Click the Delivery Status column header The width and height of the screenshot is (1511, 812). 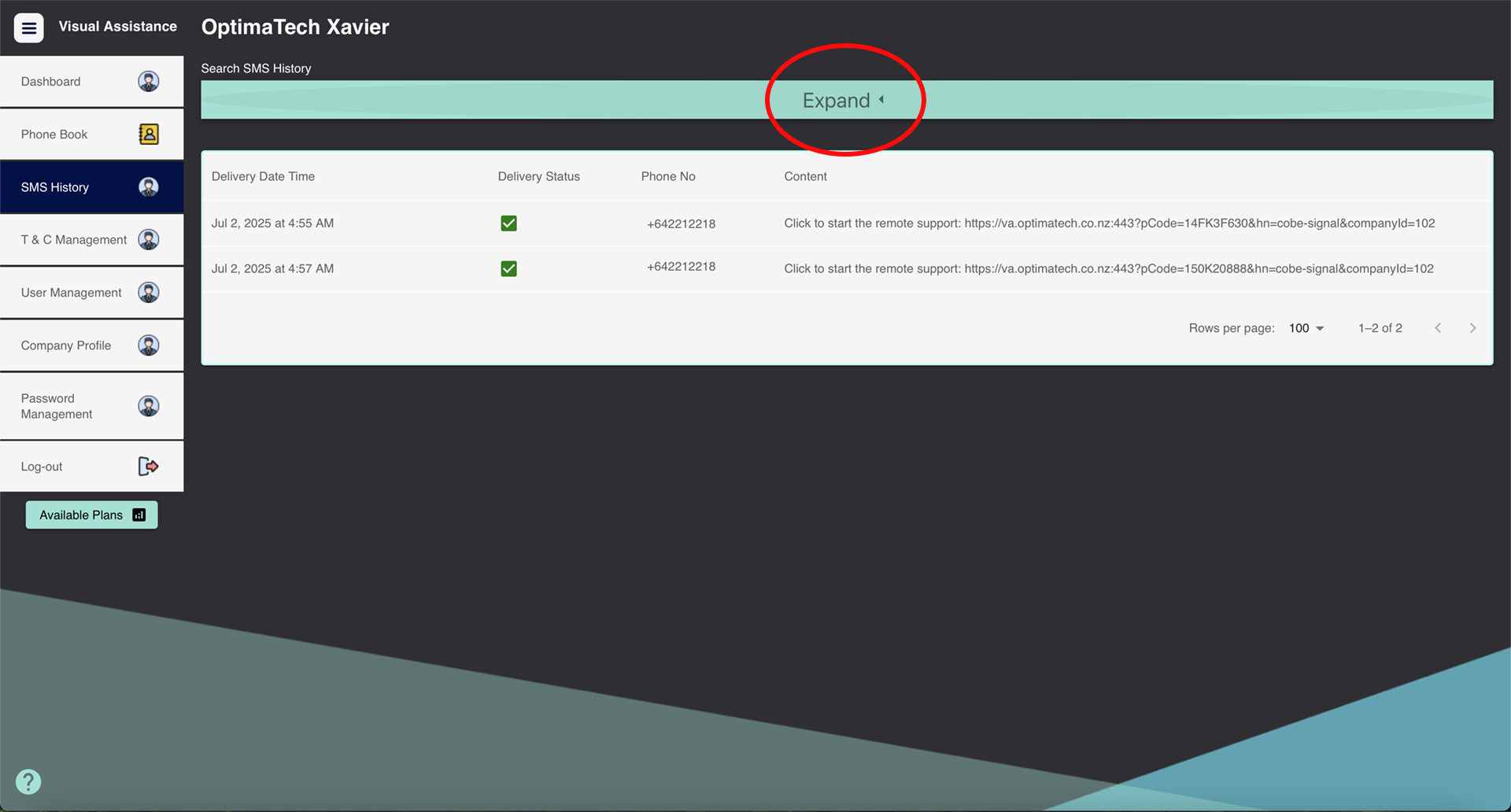[539, 176]
